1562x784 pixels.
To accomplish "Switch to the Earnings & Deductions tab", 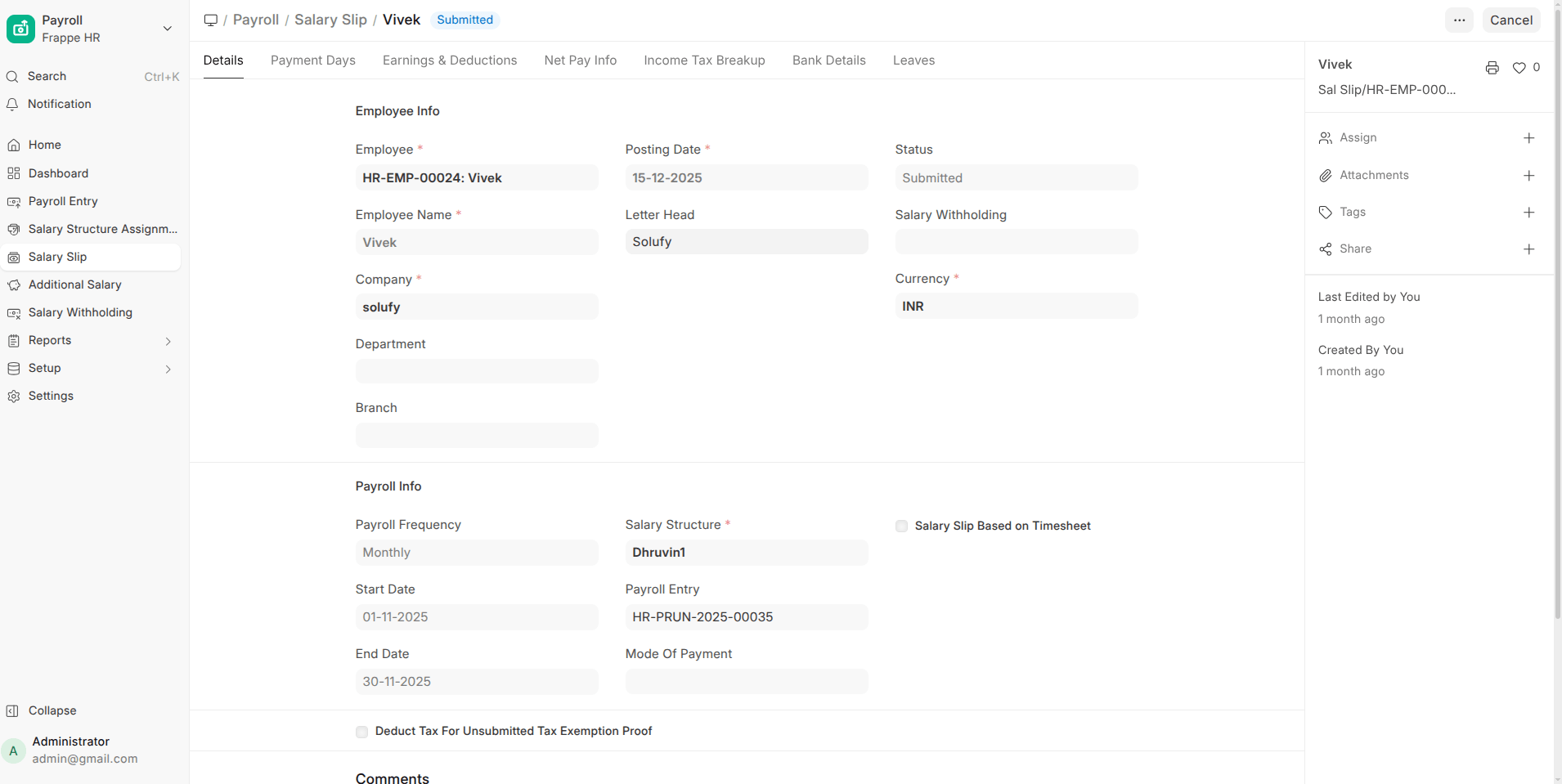I will pyautogui.click(x=449, y=60).
